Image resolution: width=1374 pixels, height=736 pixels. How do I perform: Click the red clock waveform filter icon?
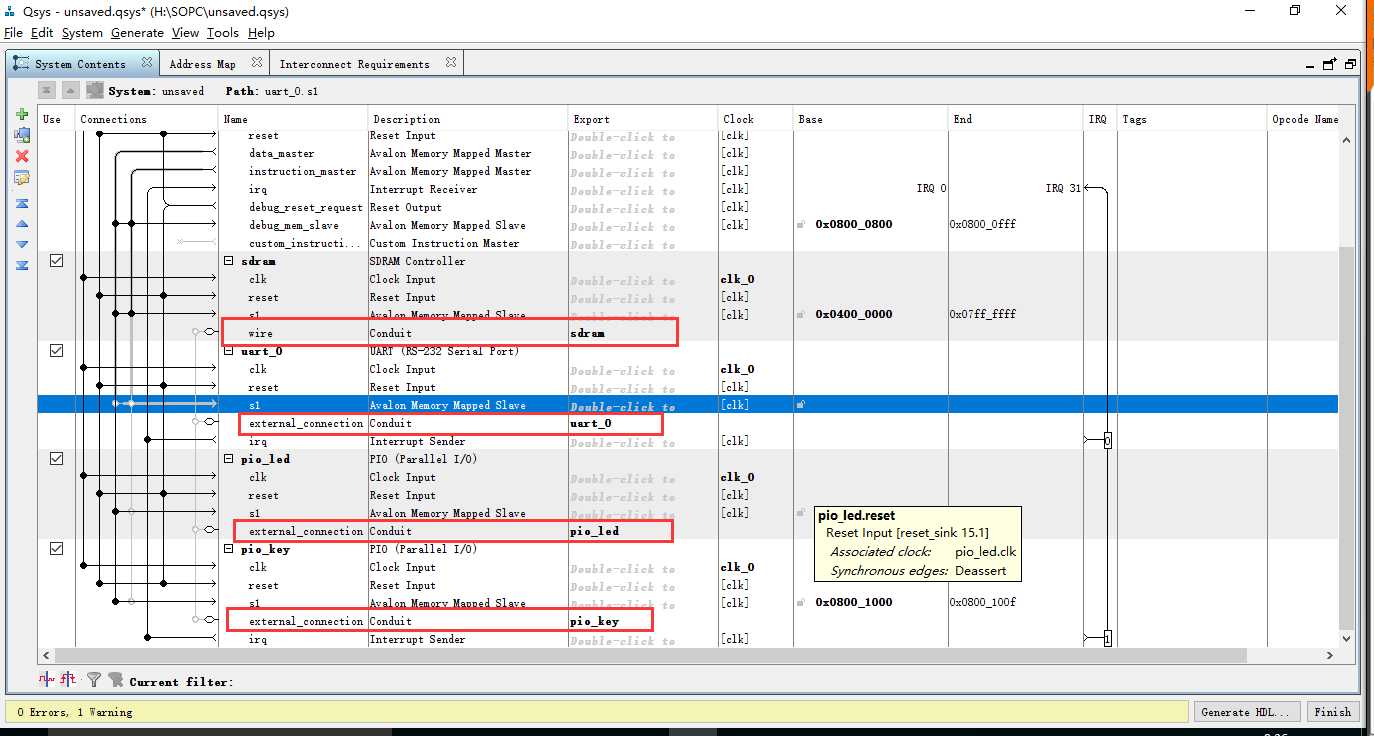(x=47, y=680)
